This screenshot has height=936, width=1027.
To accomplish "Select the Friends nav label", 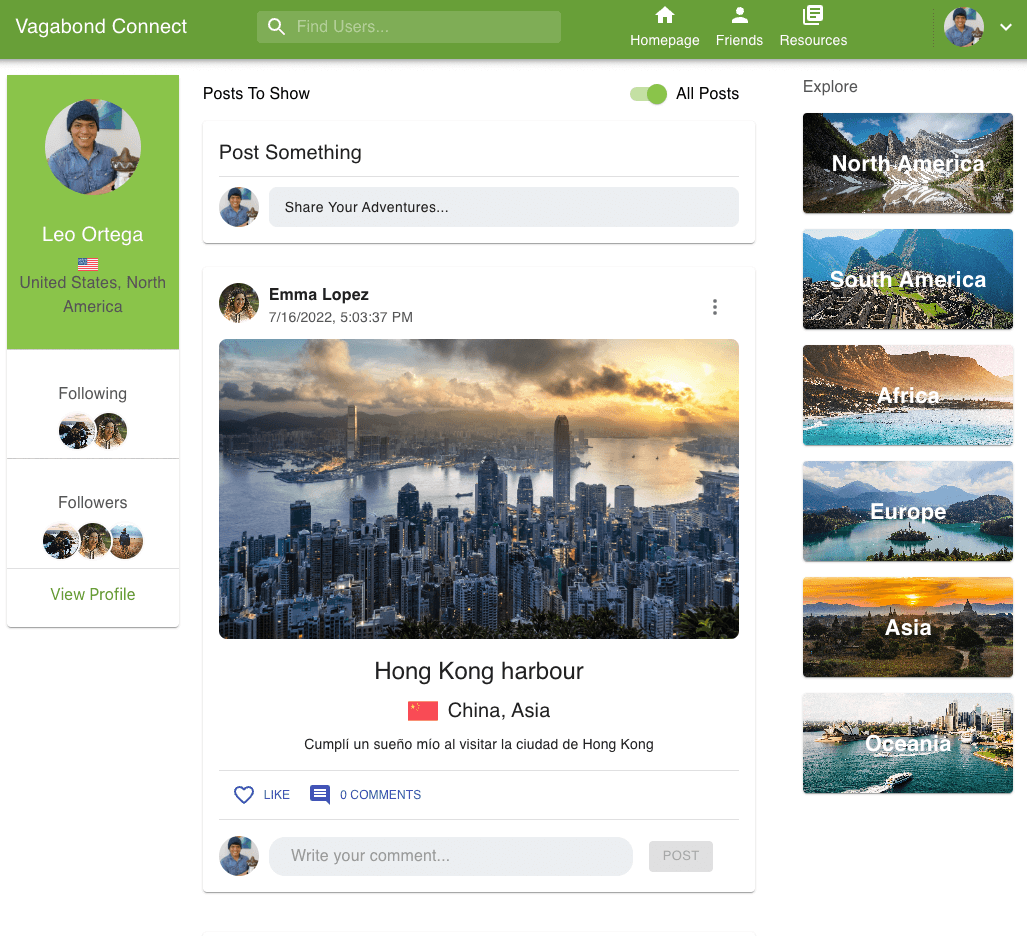I will pos(739,41).
